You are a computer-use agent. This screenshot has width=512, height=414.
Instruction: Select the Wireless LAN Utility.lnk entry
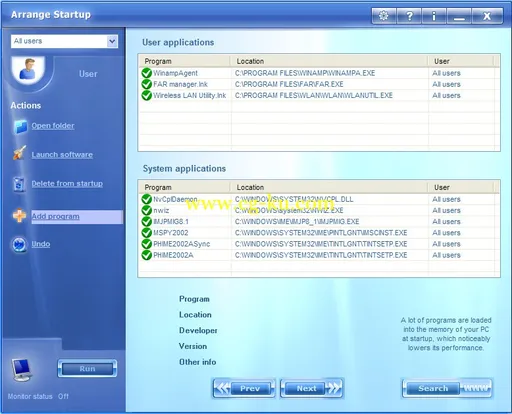pos(189,95)
